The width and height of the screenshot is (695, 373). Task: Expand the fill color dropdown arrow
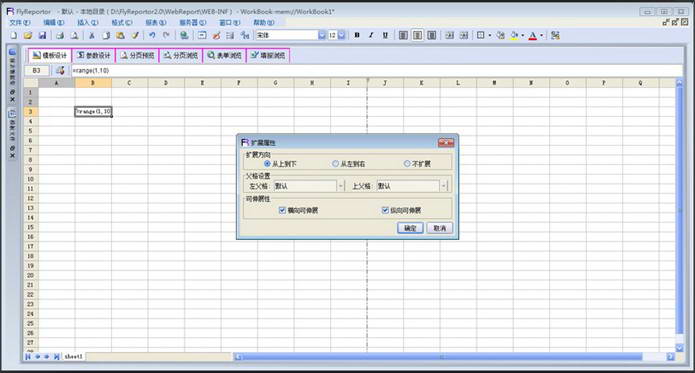(x=523, y=35)
